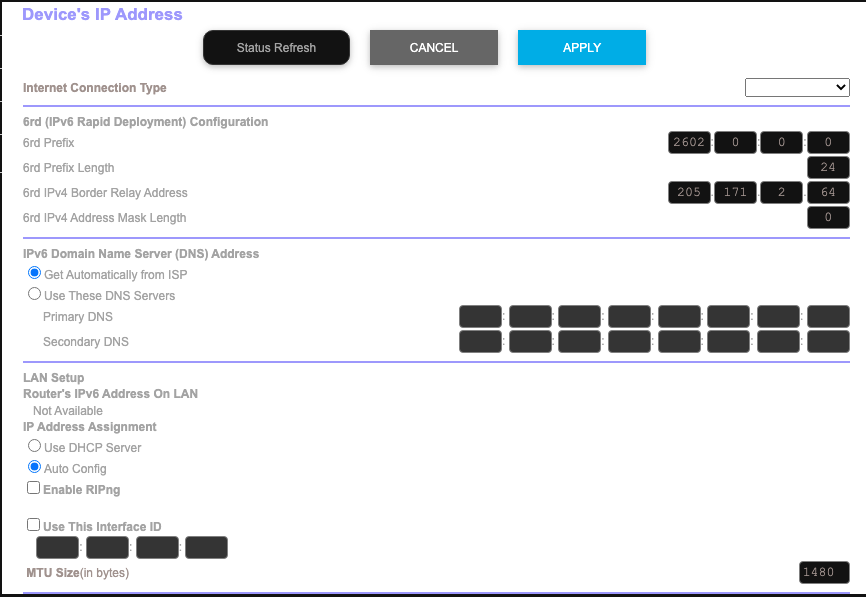Image resolution: width=866 pixels, height=597 pixels.
Task: Focus Border Relay Address field 205
Action: tap(689, 192)
